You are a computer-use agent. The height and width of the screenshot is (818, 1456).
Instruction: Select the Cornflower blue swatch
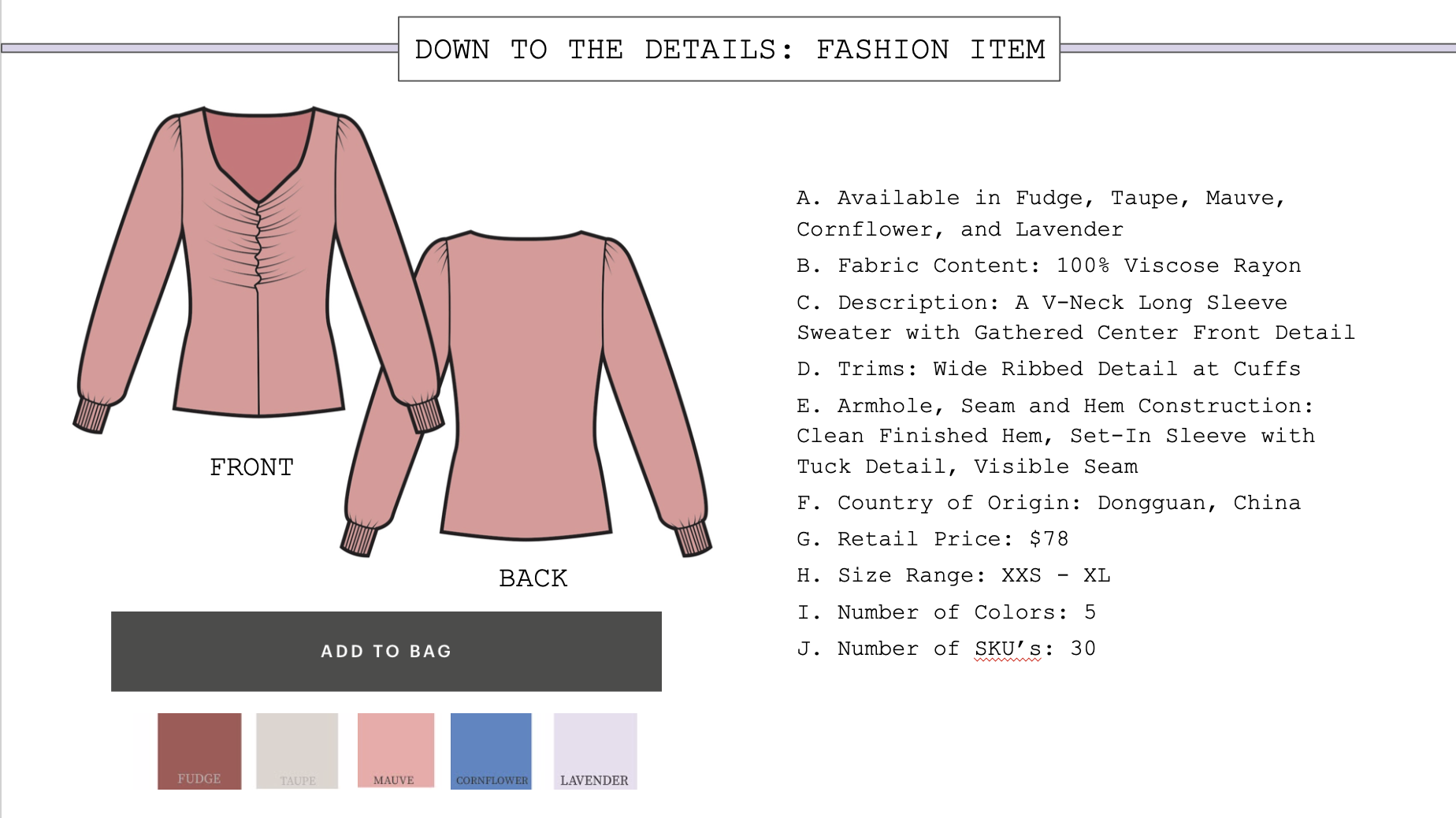pyautogui.click(x=491, y=751)
